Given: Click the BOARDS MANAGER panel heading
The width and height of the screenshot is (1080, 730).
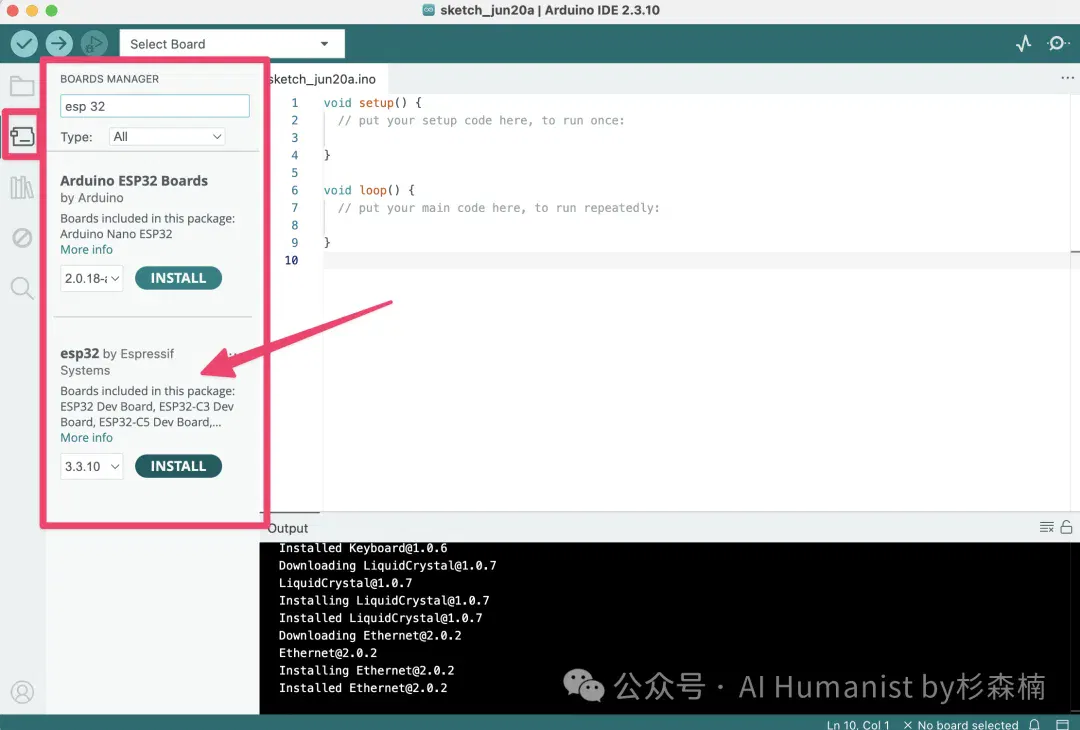Looking at the screenshot, I should coord(110,79).
